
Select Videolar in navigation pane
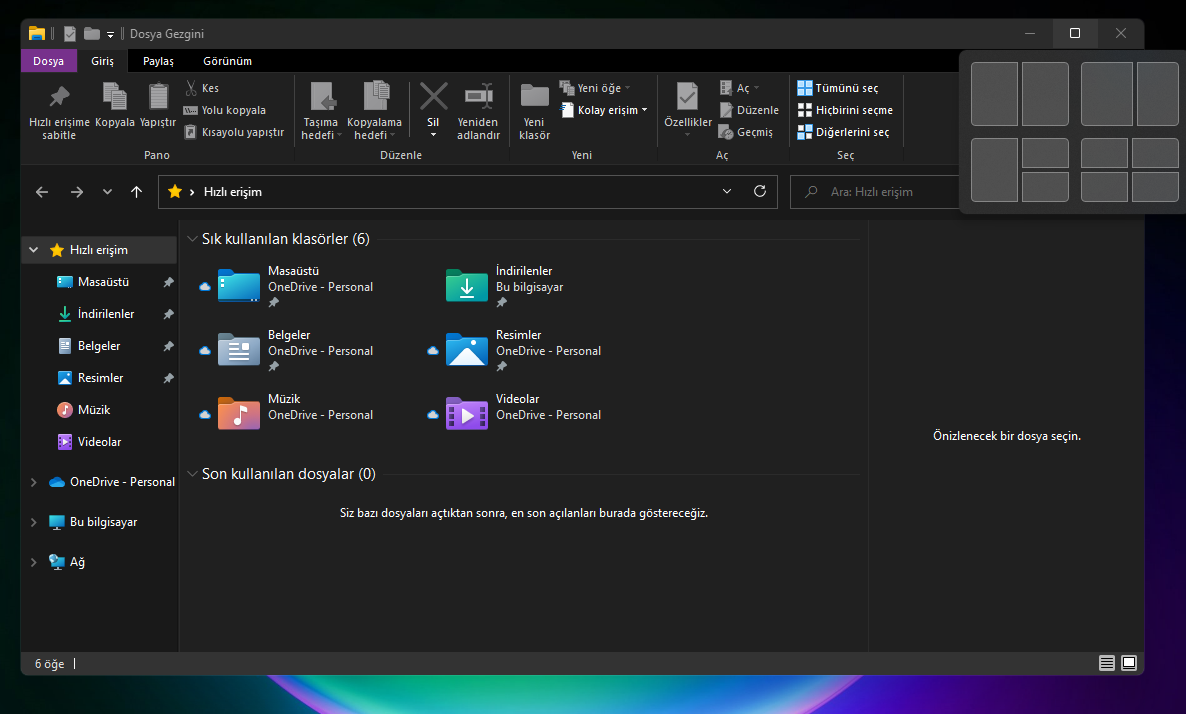click(99, 442)
